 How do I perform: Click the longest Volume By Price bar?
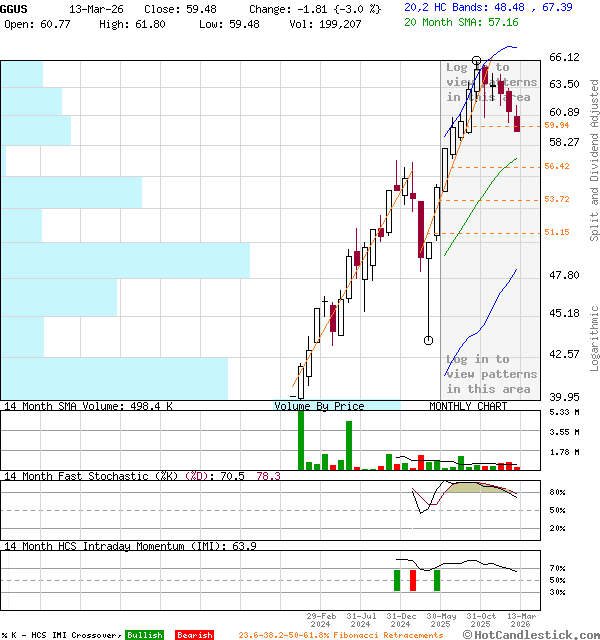click(x=125, y=260)
